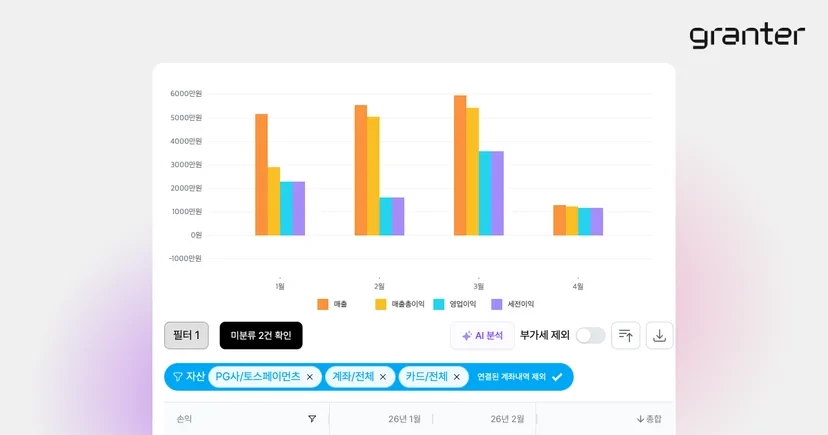This screenshot has height=435, width=828.
Task: Click the 3월 axis label
Action: point(478,286)
